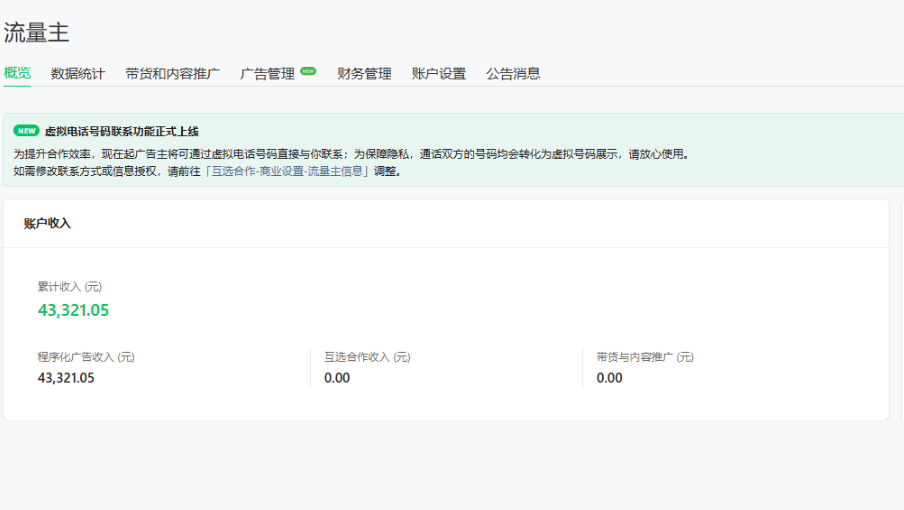Click the 账户收入 card header
Screen dimensions: 904x510
pos(48,223)
